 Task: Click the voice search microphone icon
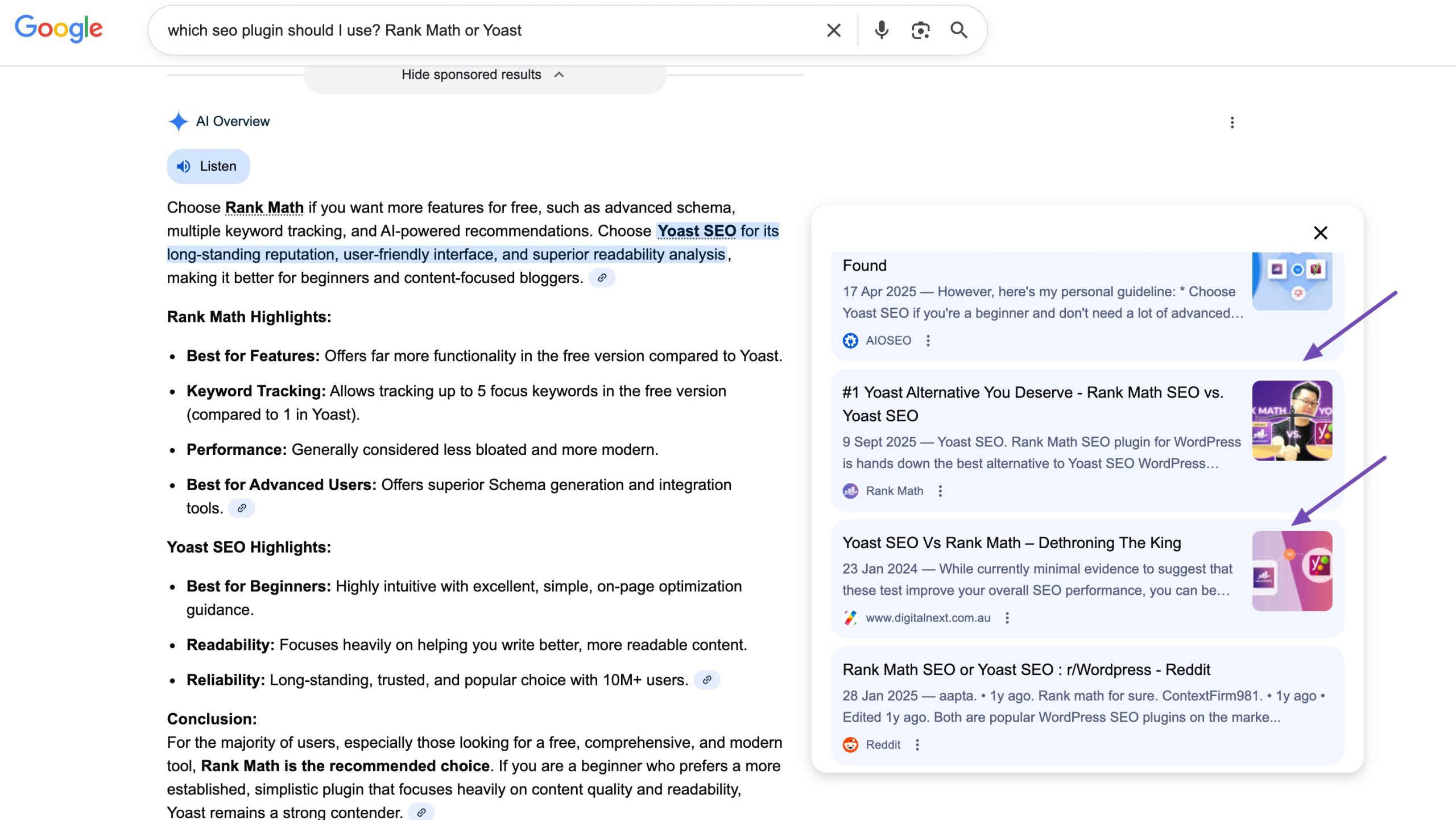(x=880, y=30)
